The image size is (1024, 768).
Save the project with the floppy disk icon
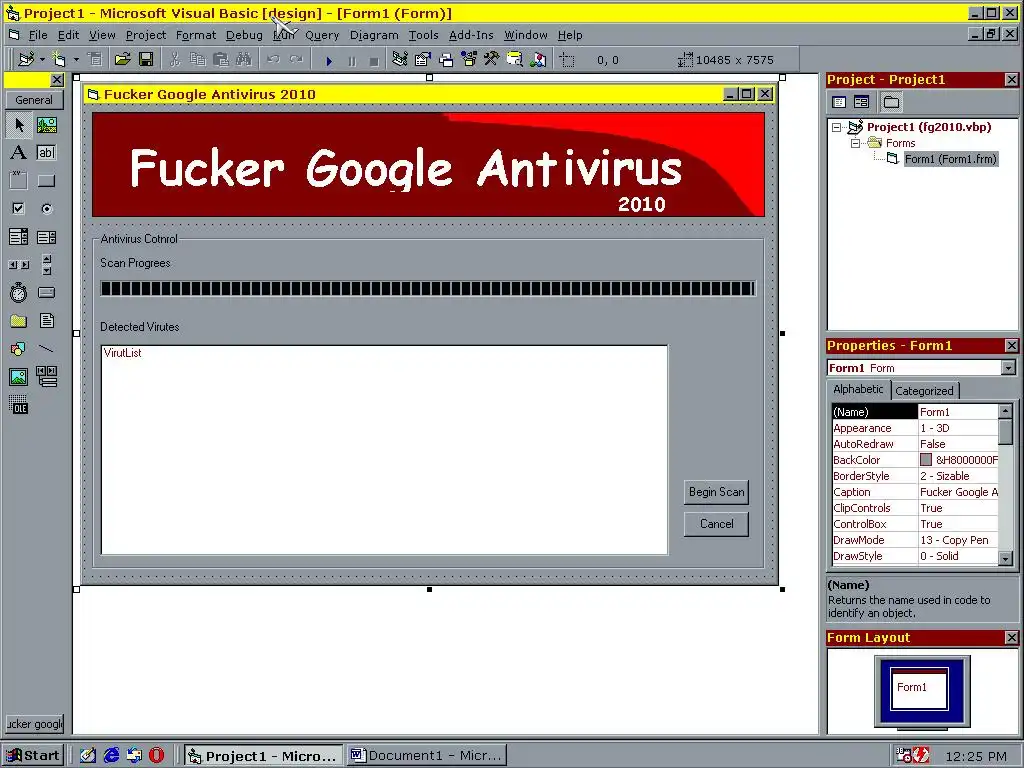[146, 60]
